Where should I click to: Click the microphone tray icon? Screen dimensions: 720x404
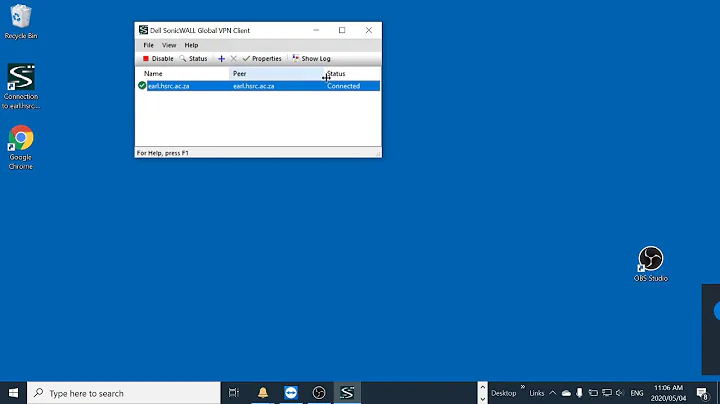tap(579, 393)
